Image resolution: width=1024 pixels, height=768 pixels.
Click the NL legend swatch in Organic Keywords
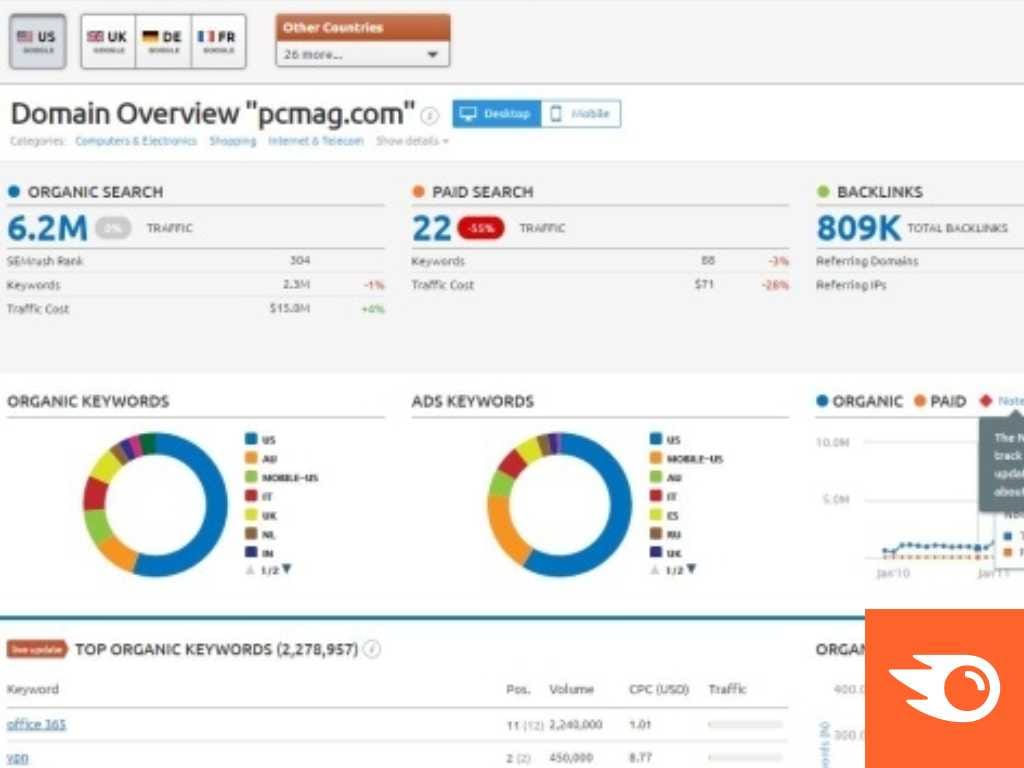point(251,534)
